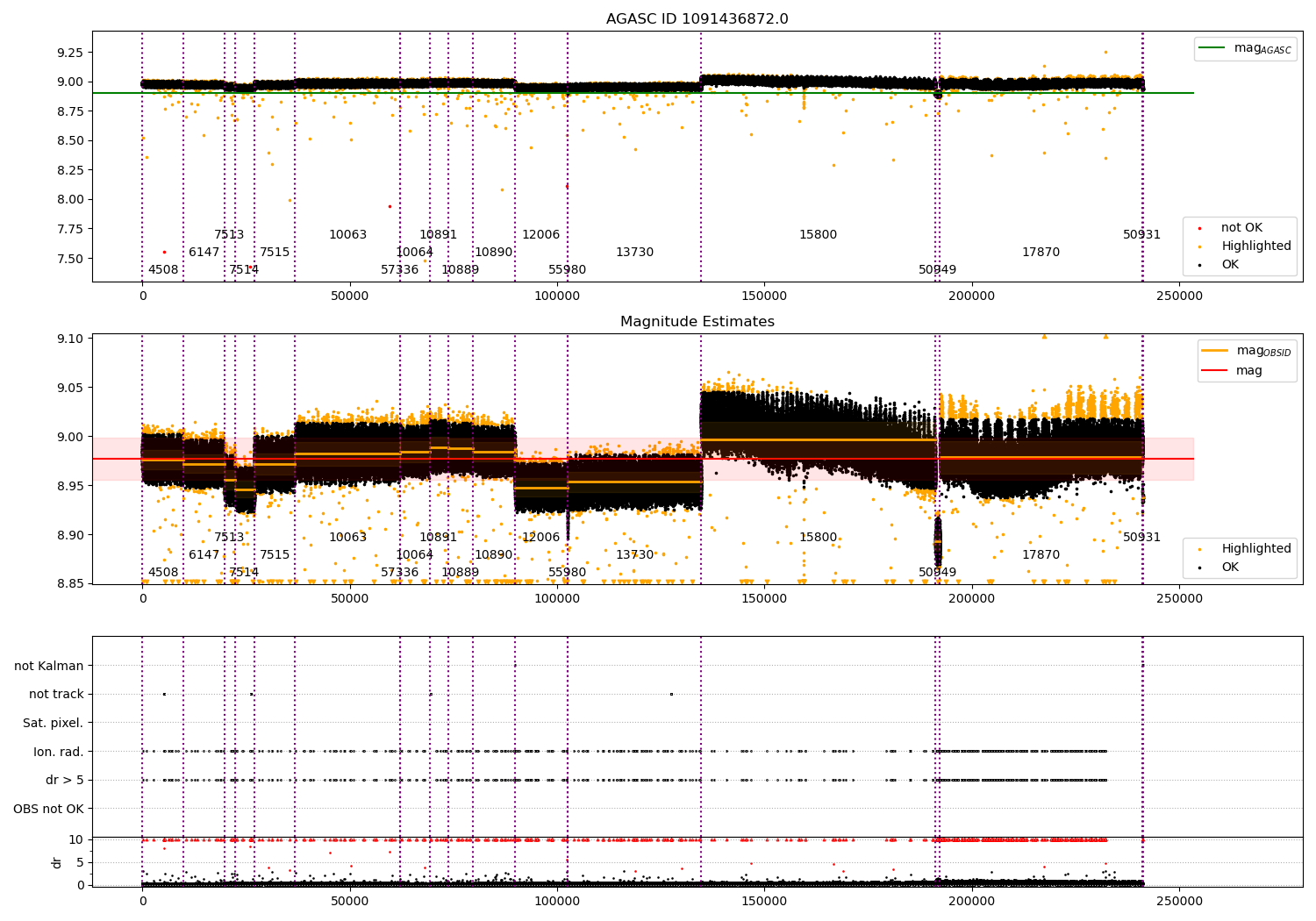Click the 8.25 y-axis tick label
This screenshot has height=921, width=1316.
point(68,170)
